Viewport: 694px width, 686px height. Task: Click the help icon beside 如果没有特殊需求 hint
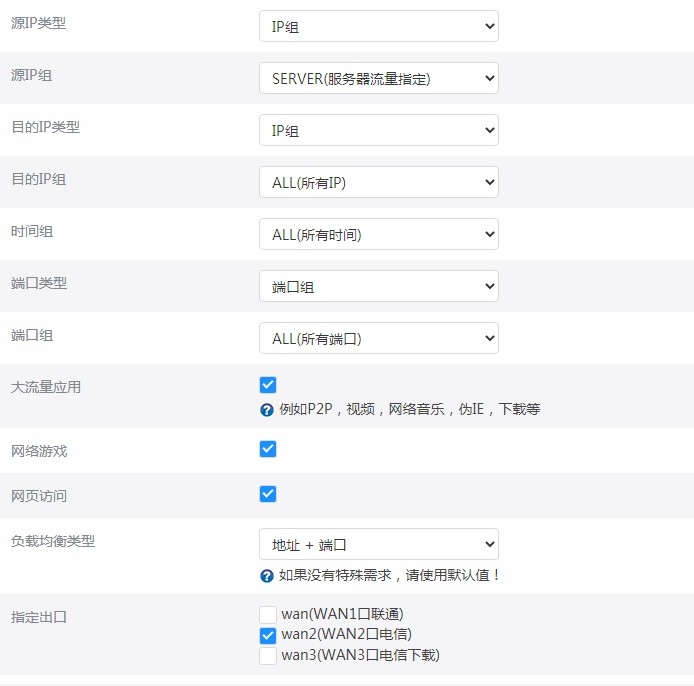click(267, 576)
